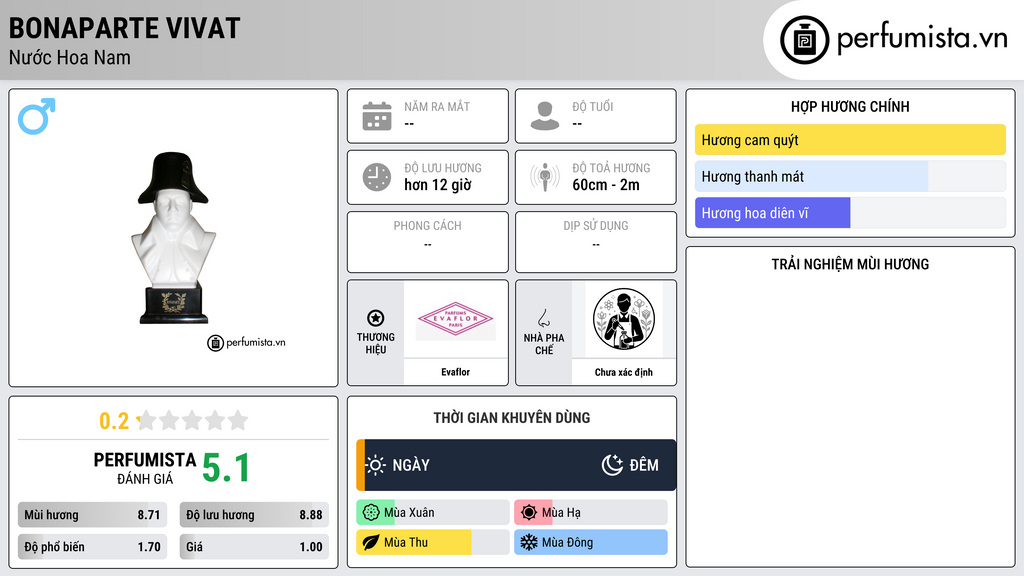Click the snowflake icon for Mùa Đông
Viewport: 1024px width, 576px height.
pyautogui.click(x=529, y=543)
